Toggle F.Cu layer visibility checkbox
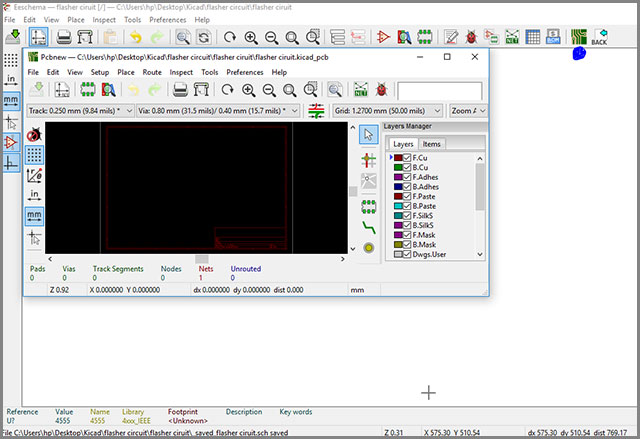This screenshot has height=439, width=640. click(407, 157)
